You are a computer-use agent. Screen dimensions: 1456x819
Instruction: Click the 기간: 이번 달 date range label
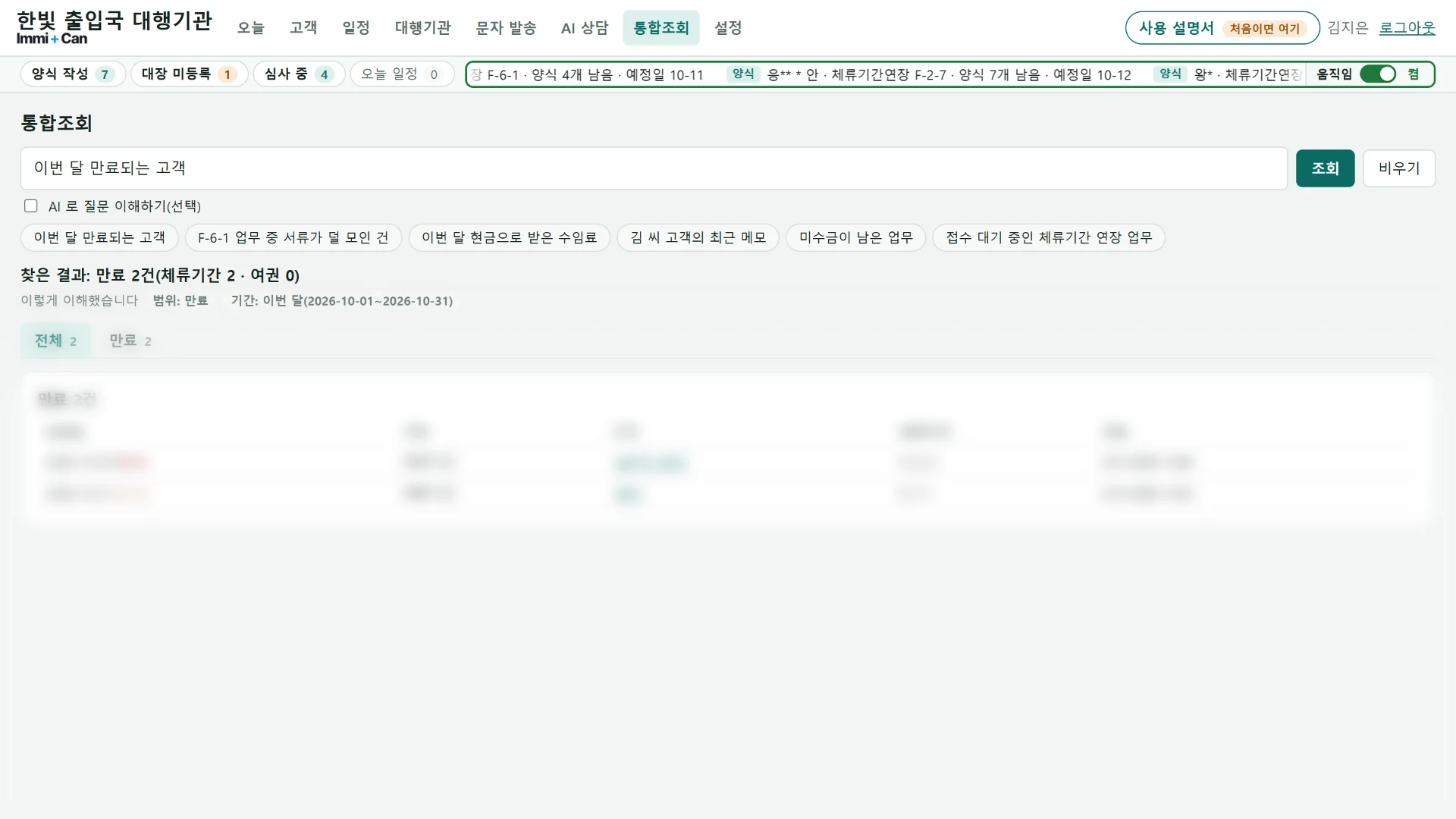tap(342, 301)
